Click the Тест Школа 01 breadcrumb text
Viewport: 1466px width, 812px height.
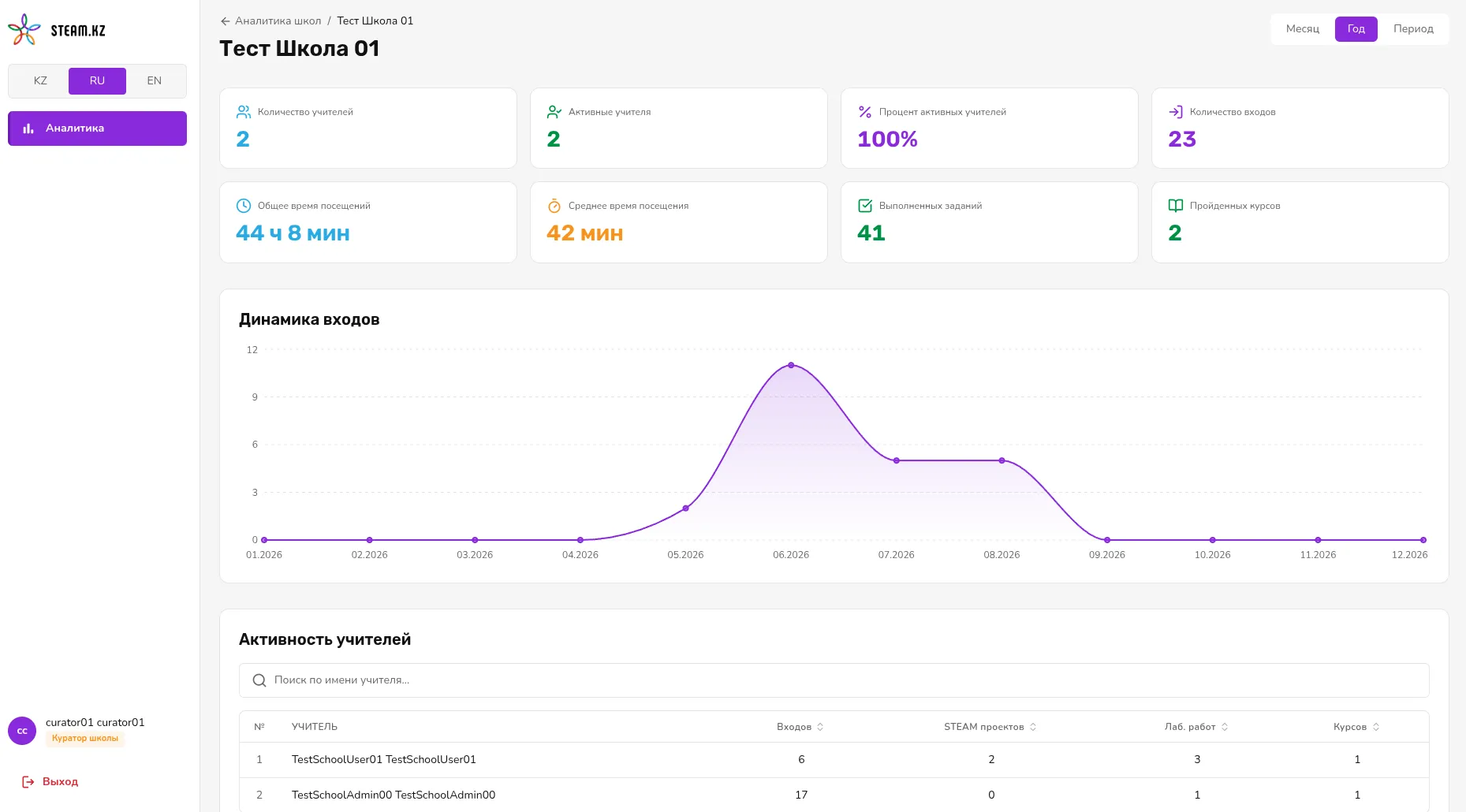pyautogui.click(x=375, y=21)
